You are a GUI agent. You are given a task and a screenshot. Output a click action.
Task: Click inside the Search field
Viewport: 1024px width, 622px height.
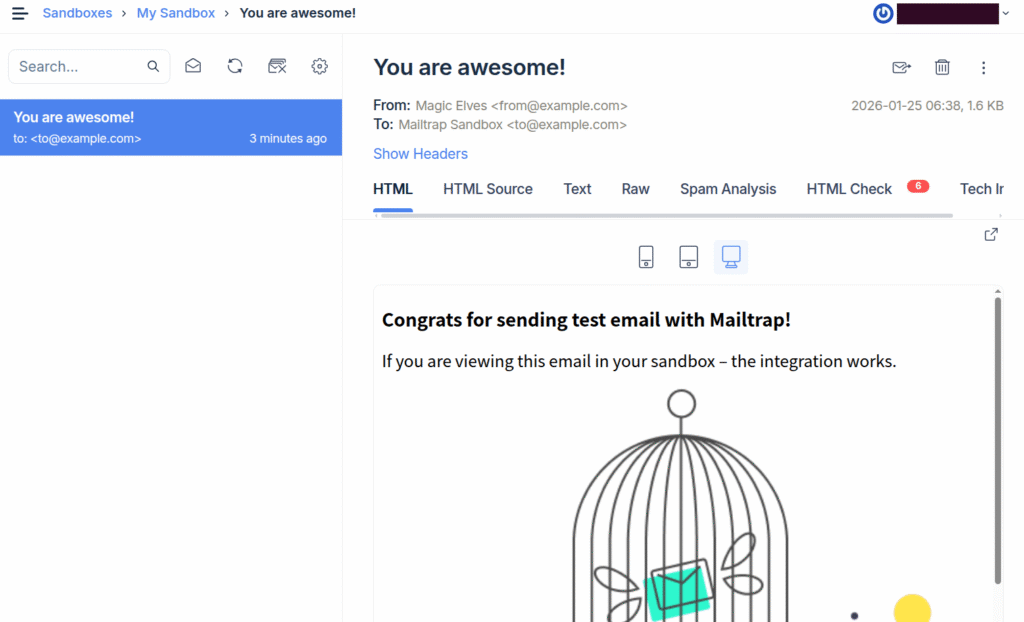point(75,66)
